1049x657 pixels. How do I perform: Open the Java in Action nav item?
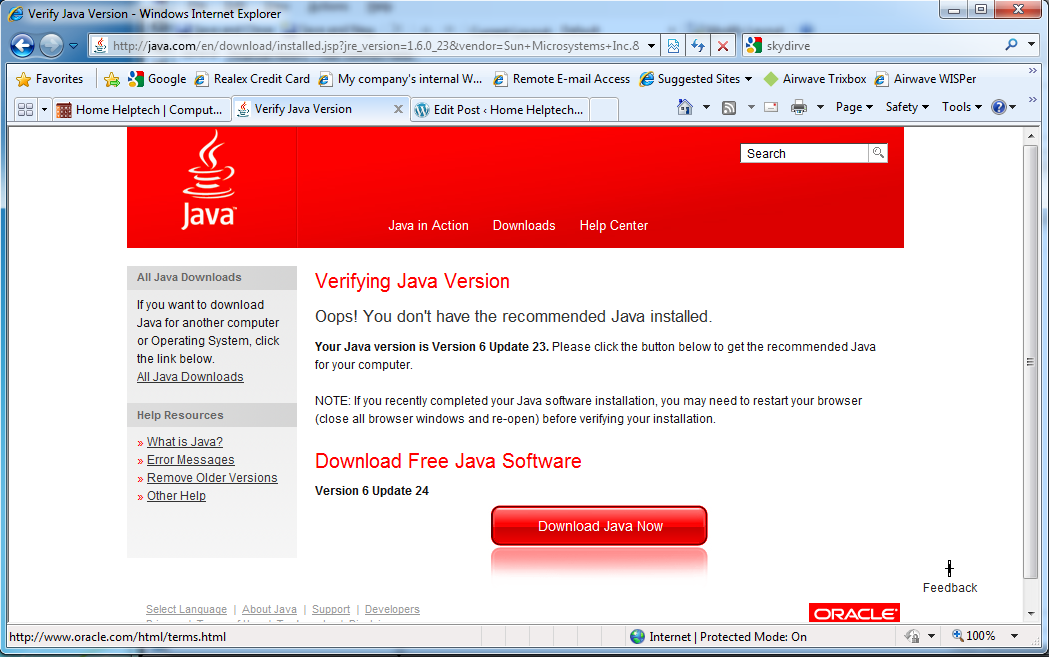tap(428, 225)
